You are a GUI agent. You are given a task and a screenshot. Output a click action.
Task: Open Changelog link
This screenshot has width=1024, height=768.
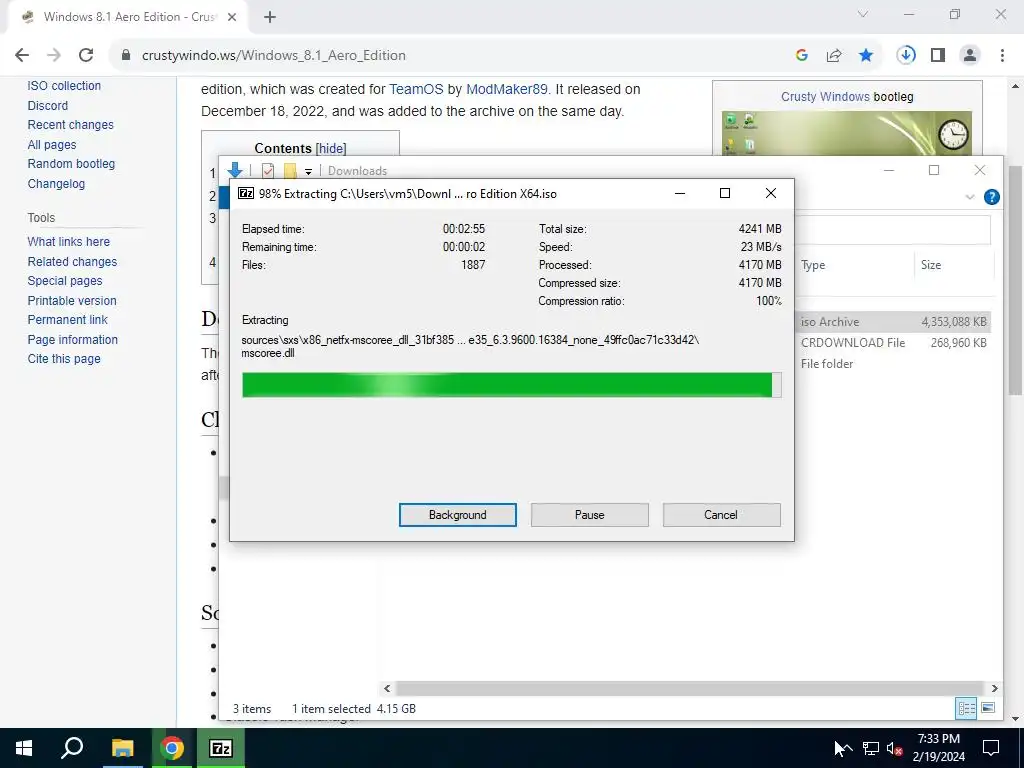coord(56,184)
